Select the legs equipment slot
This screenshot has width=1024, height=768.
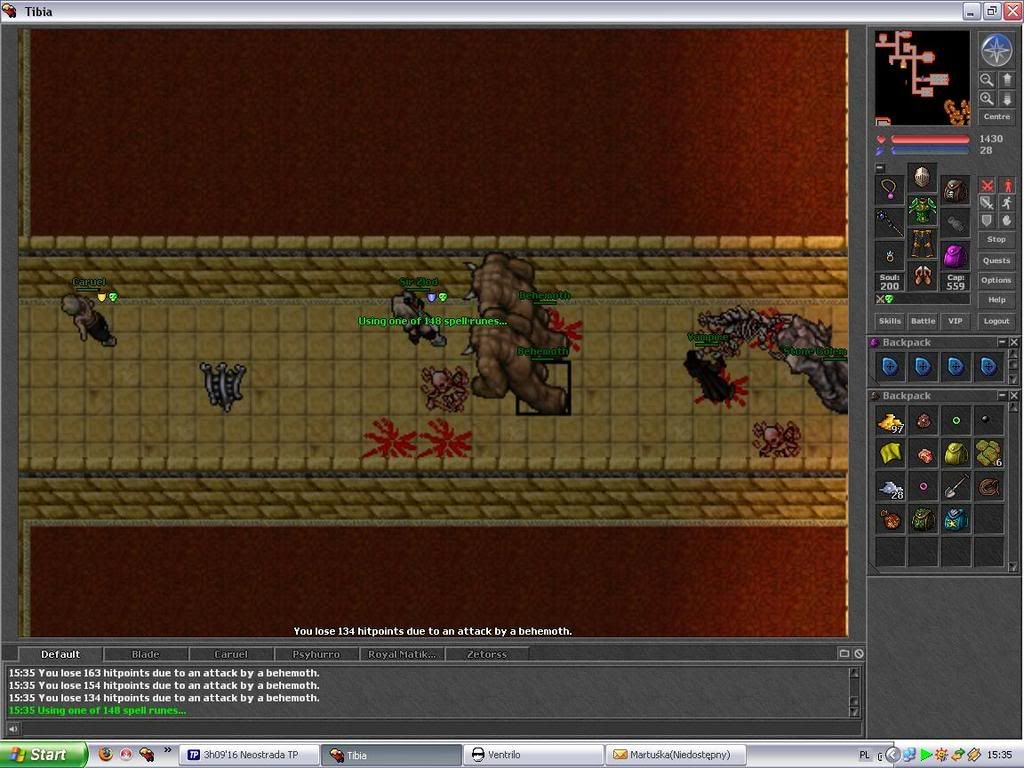click(x=921, y=243)
